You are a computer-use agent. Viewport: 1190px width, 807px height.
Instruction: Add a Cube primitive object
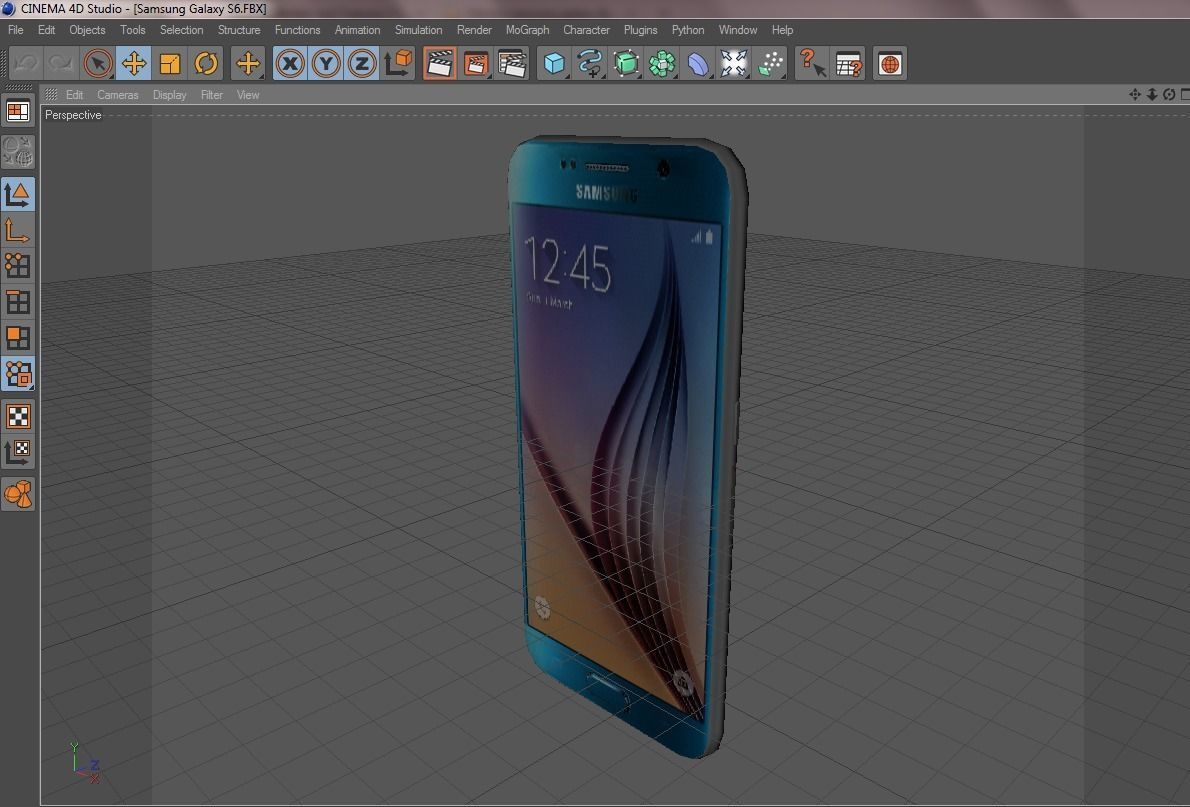554,64
